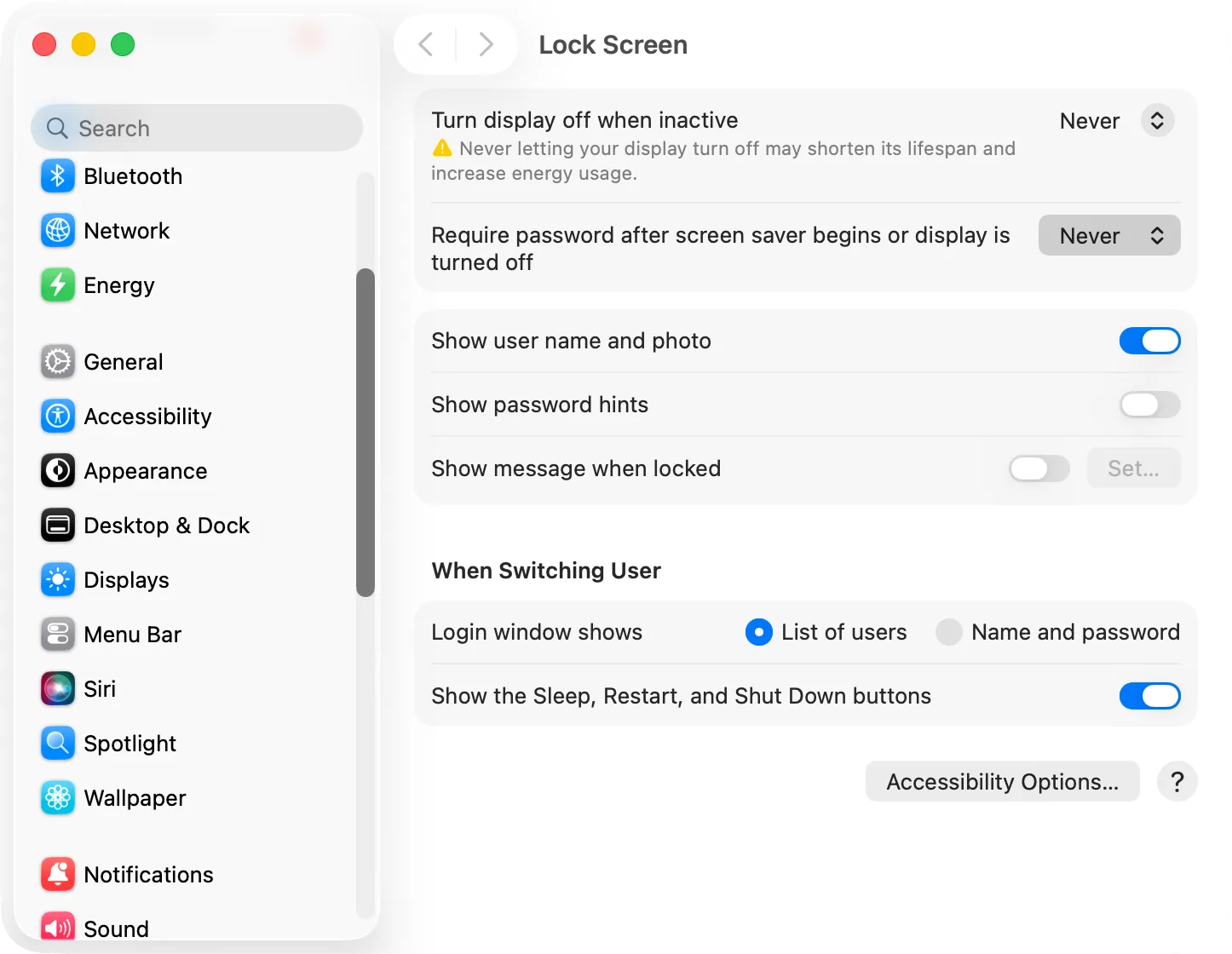The image size is (1232, 954).
Task: Click the General gear icon
Action: (58, 362)
